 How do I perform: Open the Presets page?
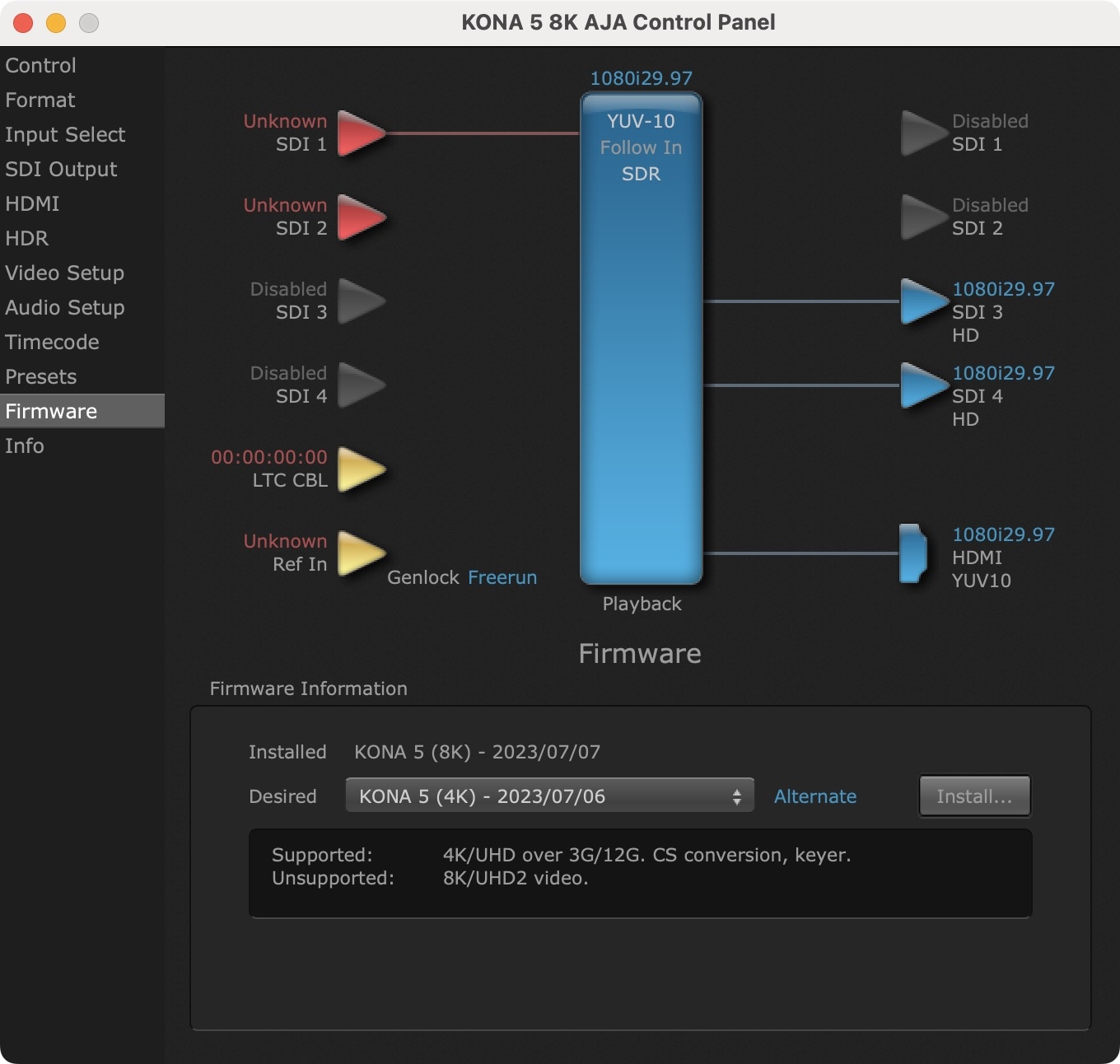click(82, 376)
